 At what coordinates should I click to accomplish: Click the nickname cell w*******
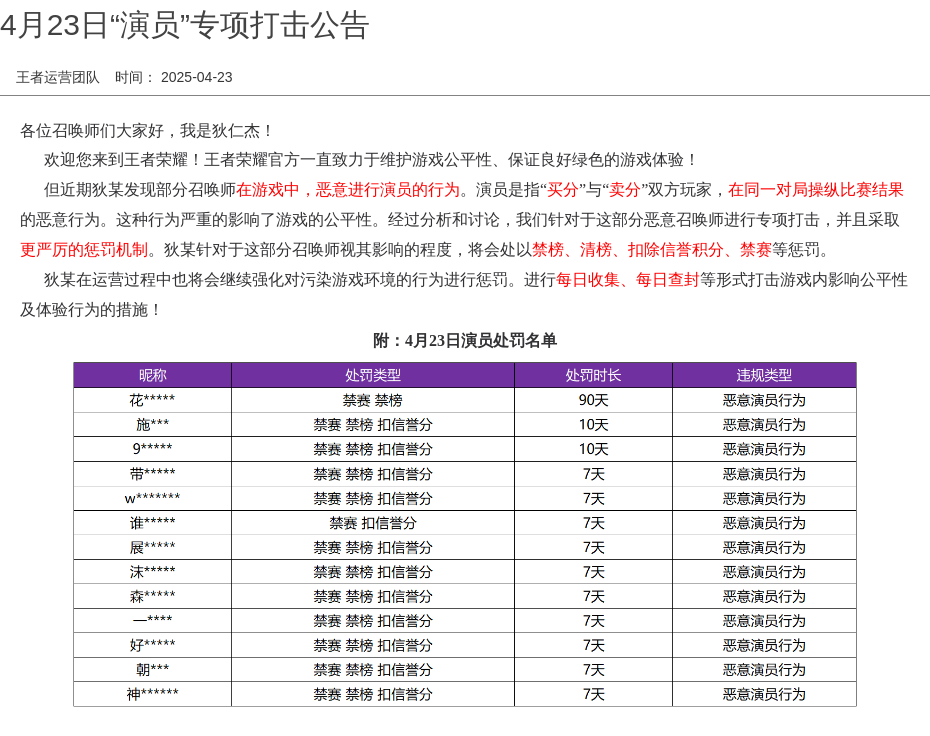(x=152, y=498)
